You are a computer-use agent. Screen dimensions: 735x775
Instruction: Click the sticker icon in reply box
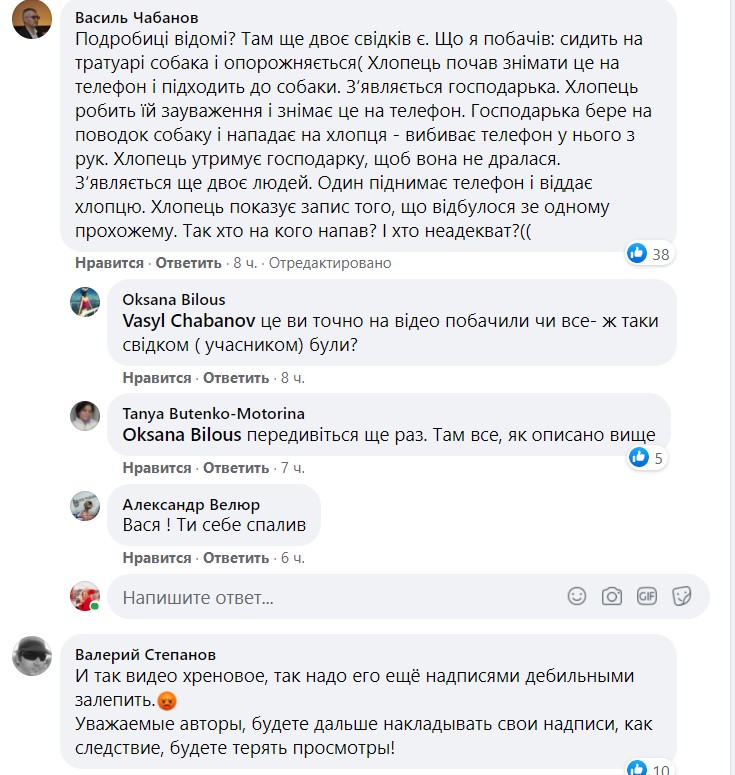(x=682, y=596)
